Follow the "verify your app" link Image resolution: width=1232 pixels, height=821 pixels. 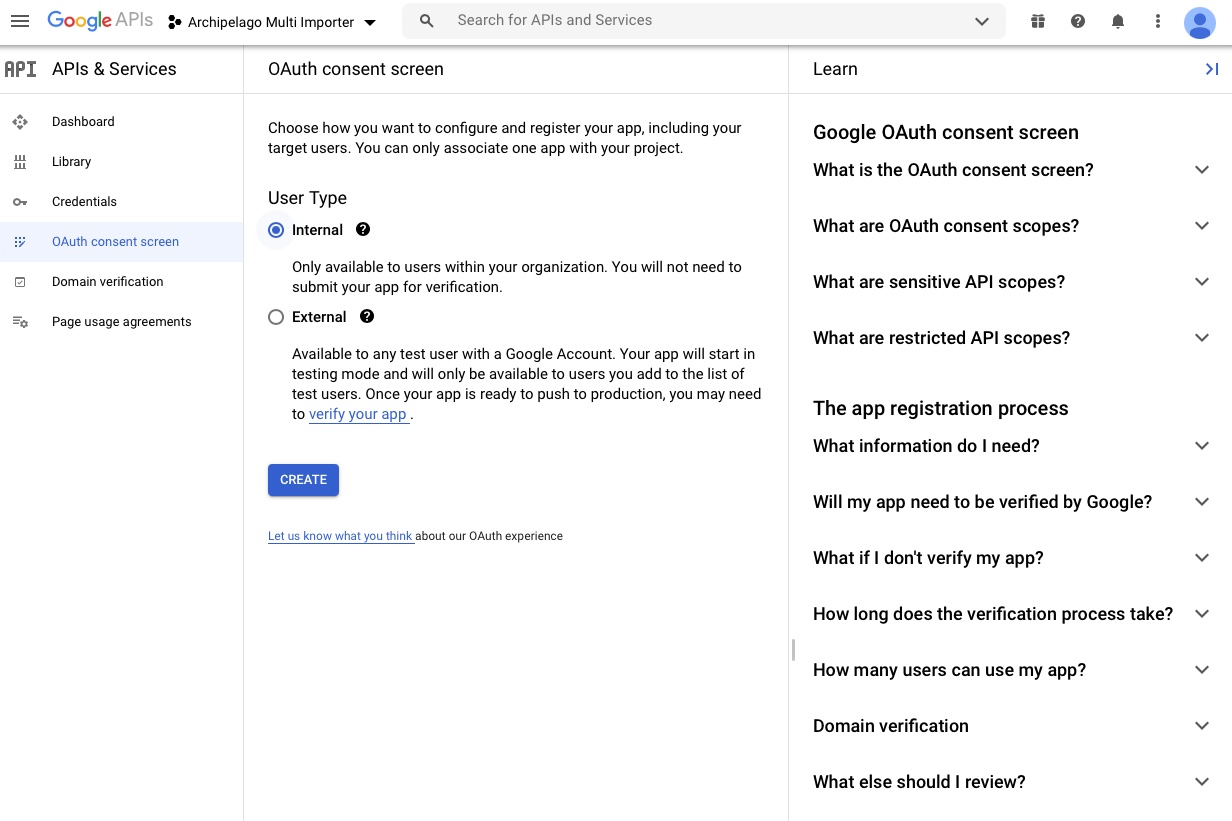[357, 414]
